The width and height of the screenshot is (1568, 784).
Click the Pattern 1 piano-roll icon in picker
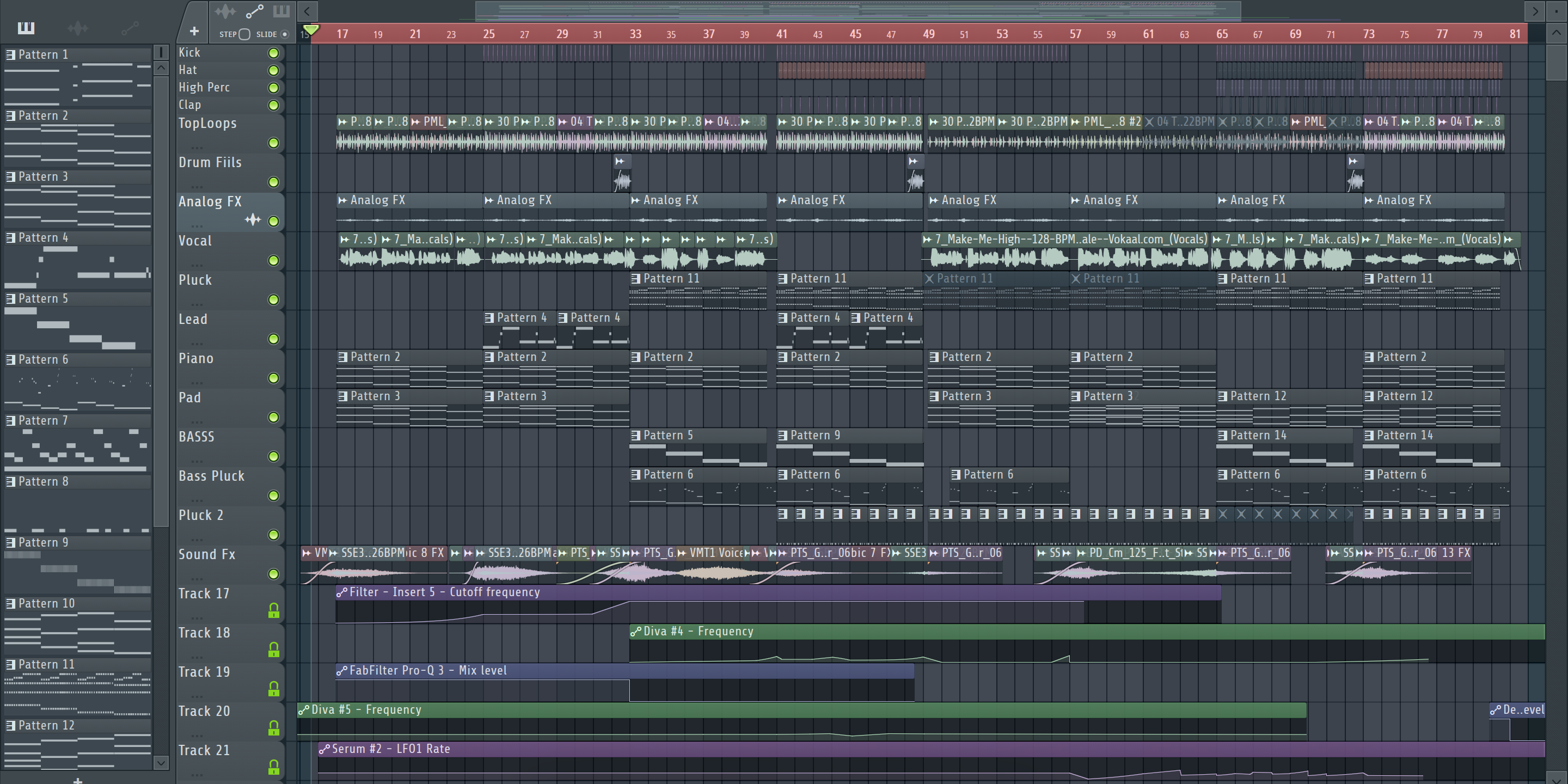tap(10, 55)
